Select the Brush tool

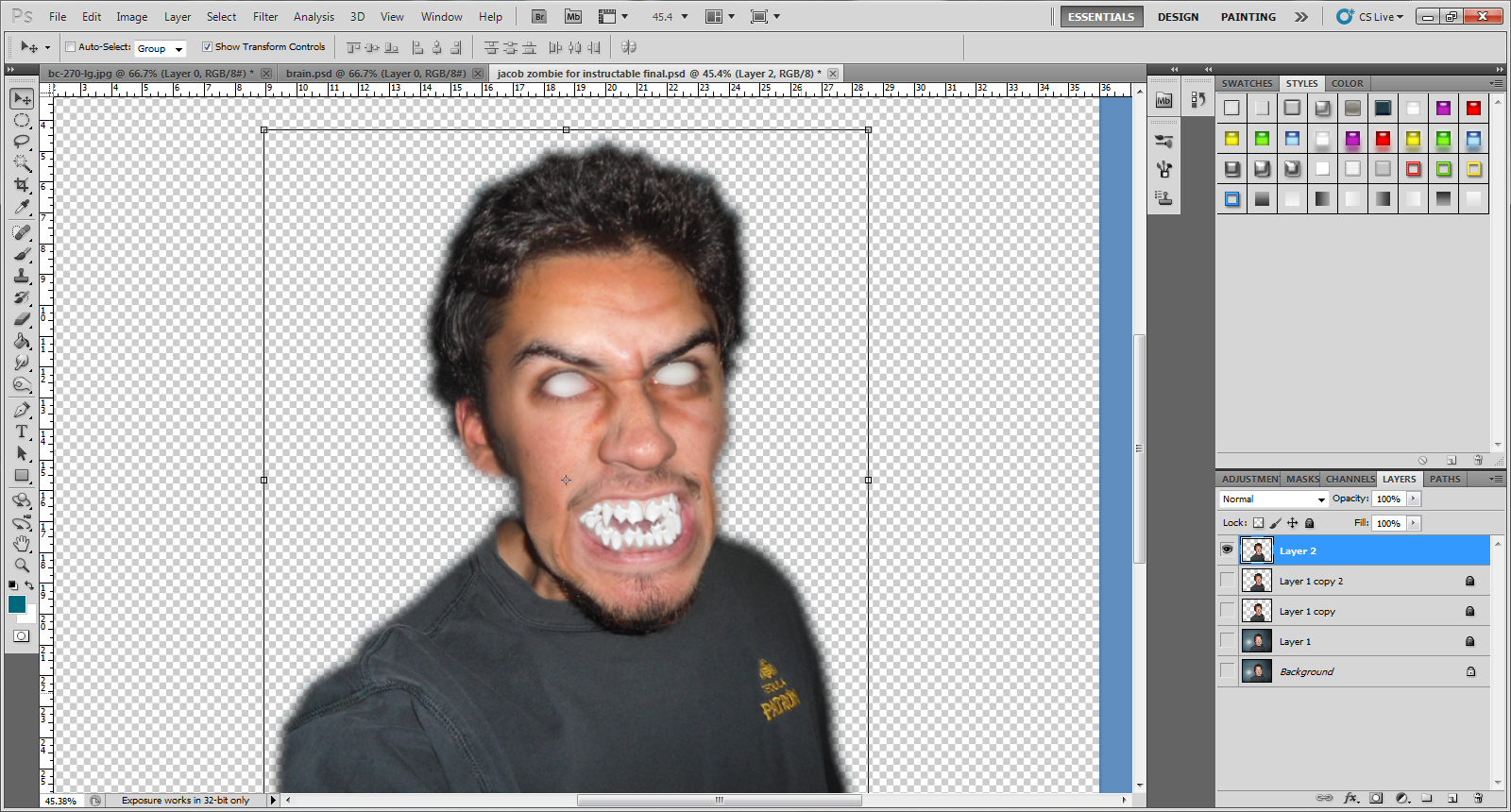[x=22, y=254]
